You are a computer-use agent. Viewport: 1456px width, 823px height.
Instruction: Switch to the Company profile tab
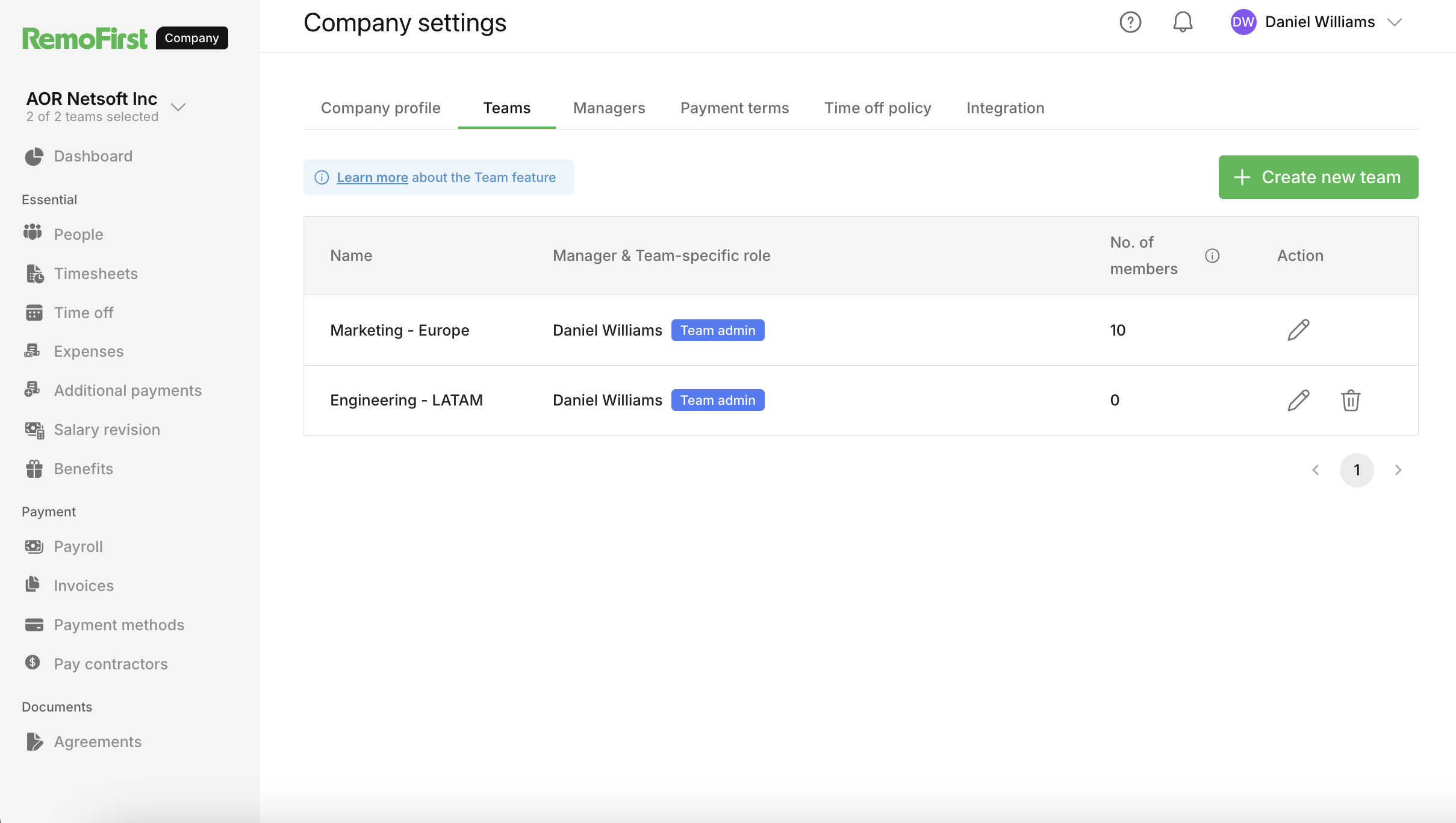pyautogui.click(x=381, y=108)
